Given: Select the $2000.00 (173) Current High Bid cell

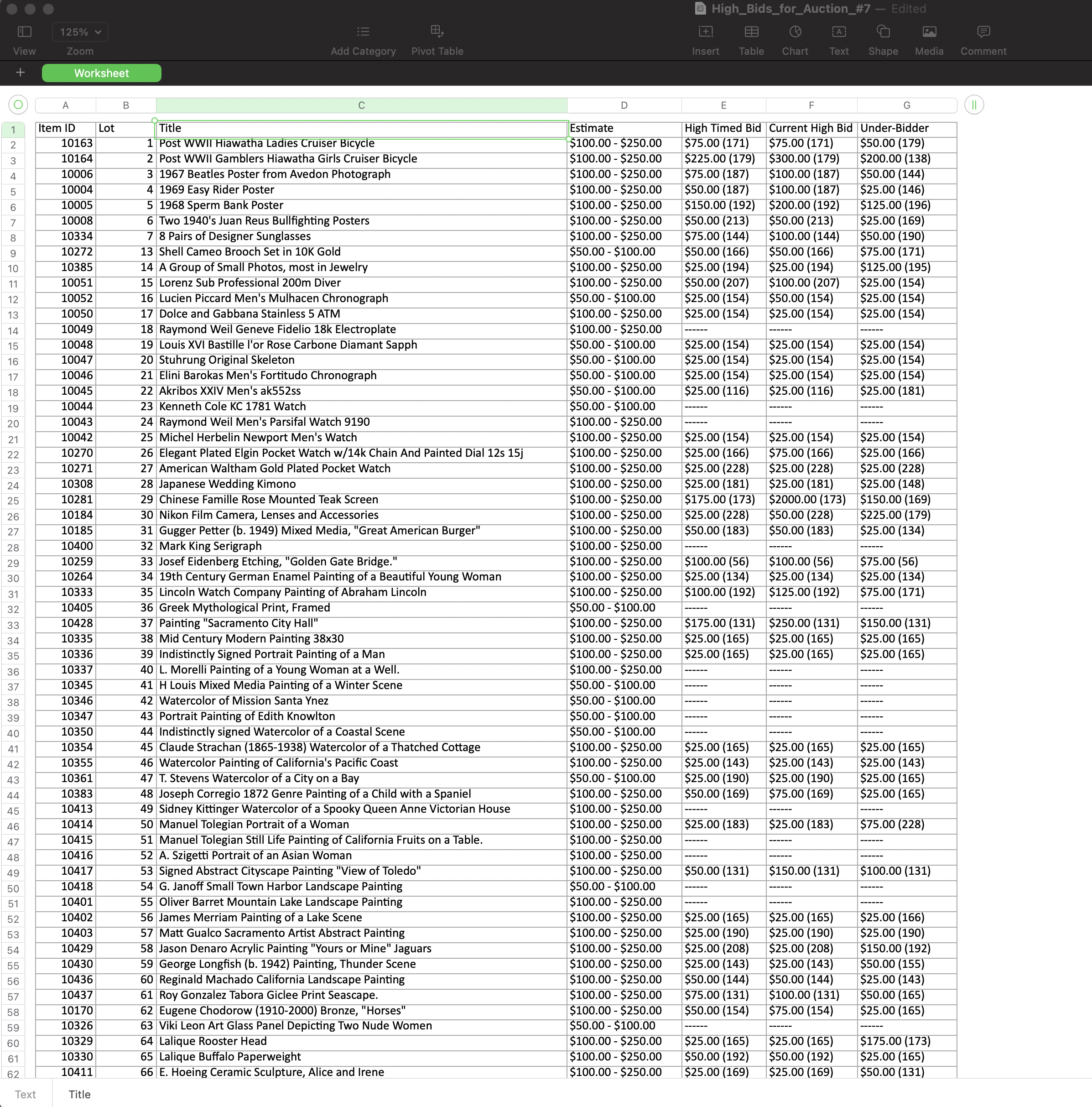Looking at the screenshot, I should 811,500.
